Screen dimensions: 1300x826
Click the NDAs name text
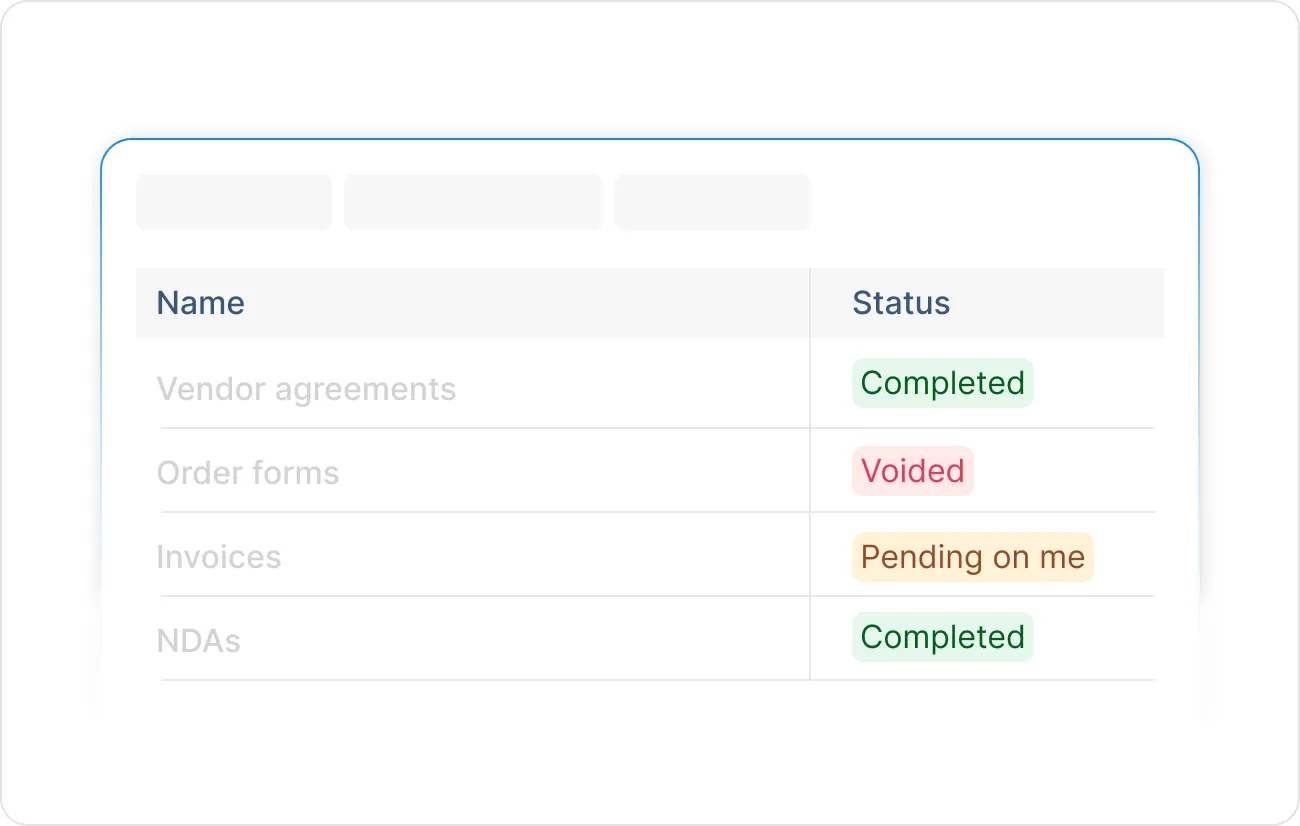(x=198, y=640)
